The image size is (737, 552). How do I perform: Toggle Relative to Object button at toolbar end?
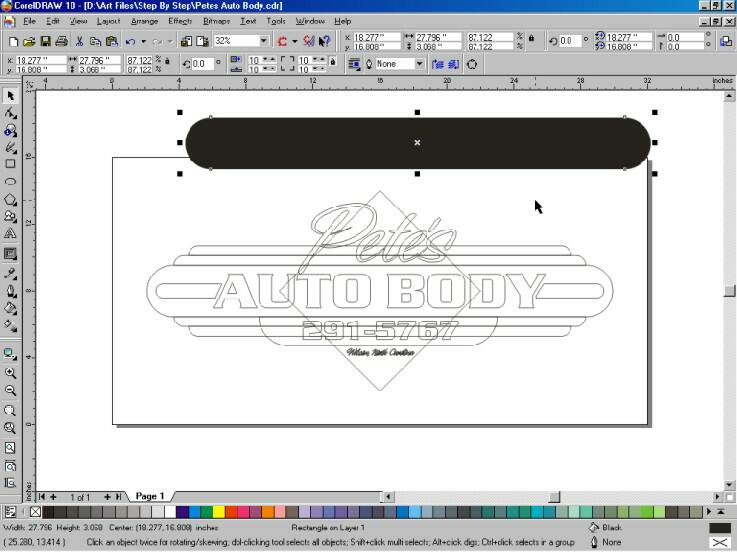coord(725,41)
